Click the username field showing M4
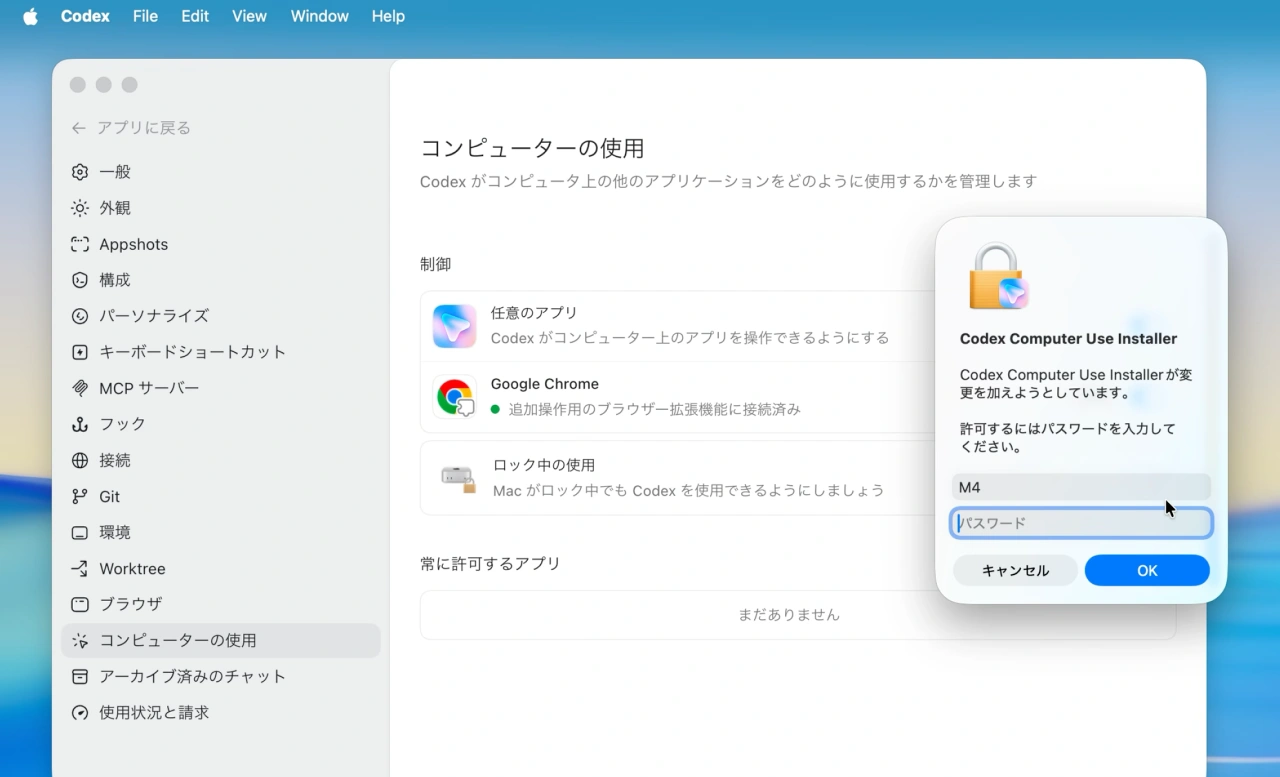 1081,487
